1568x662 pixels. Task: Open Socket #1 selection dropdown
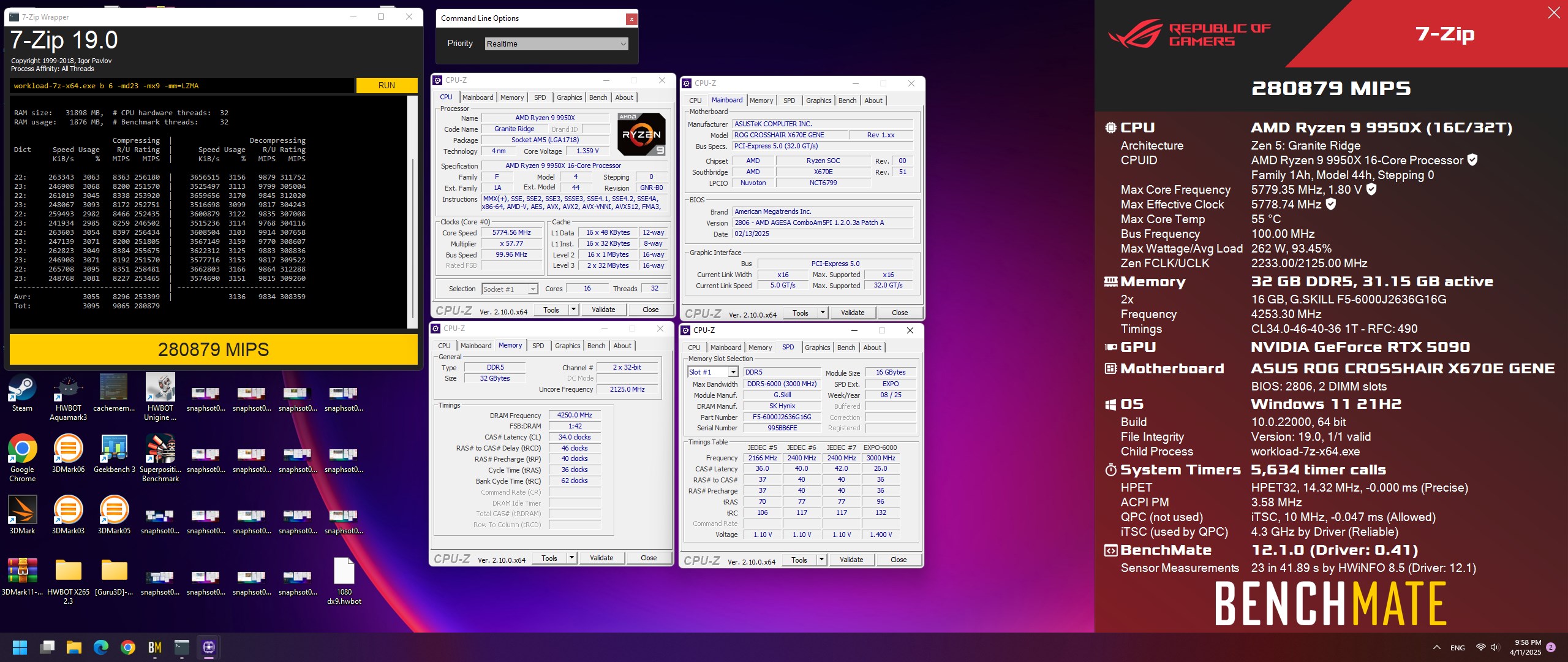point(510,289)
